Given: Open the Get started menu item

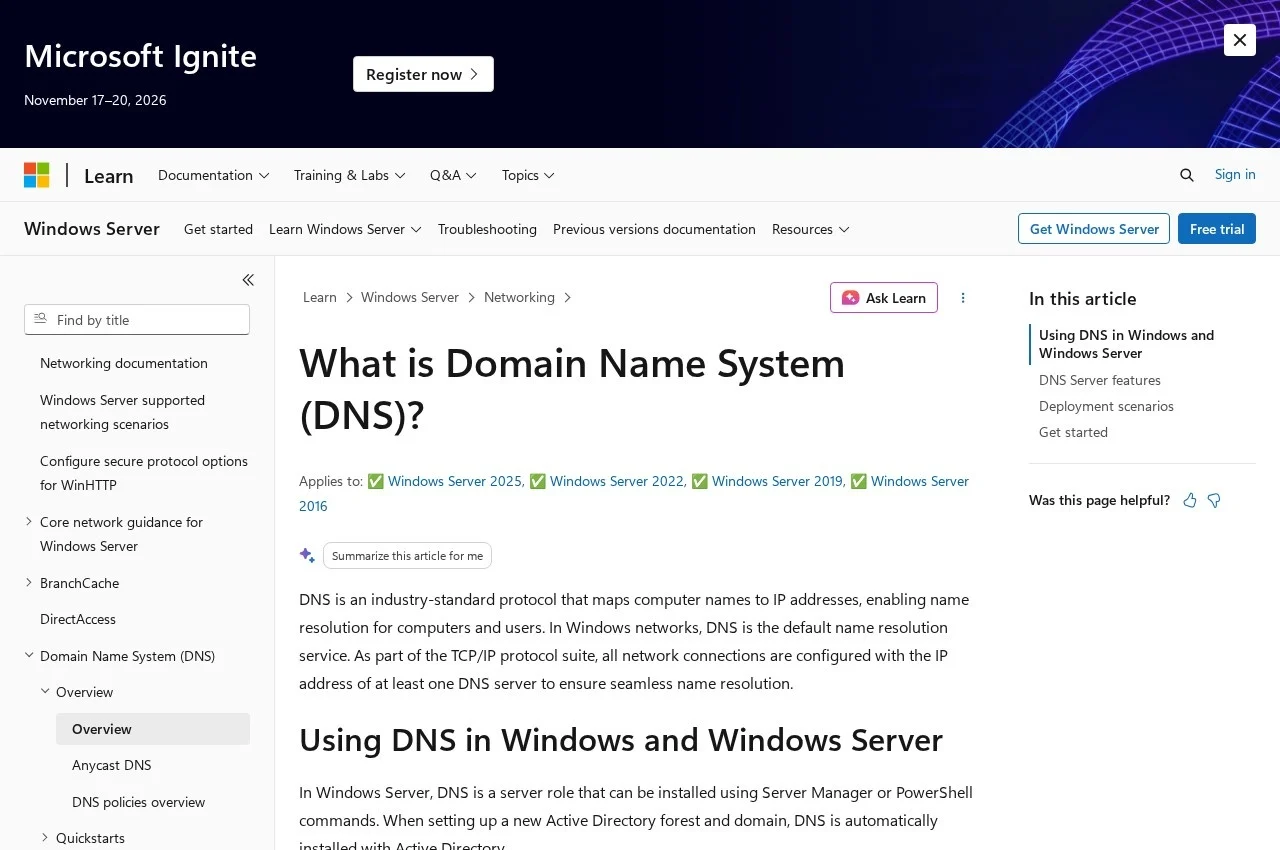Looking at the screenshot, I should click(218, 229).
